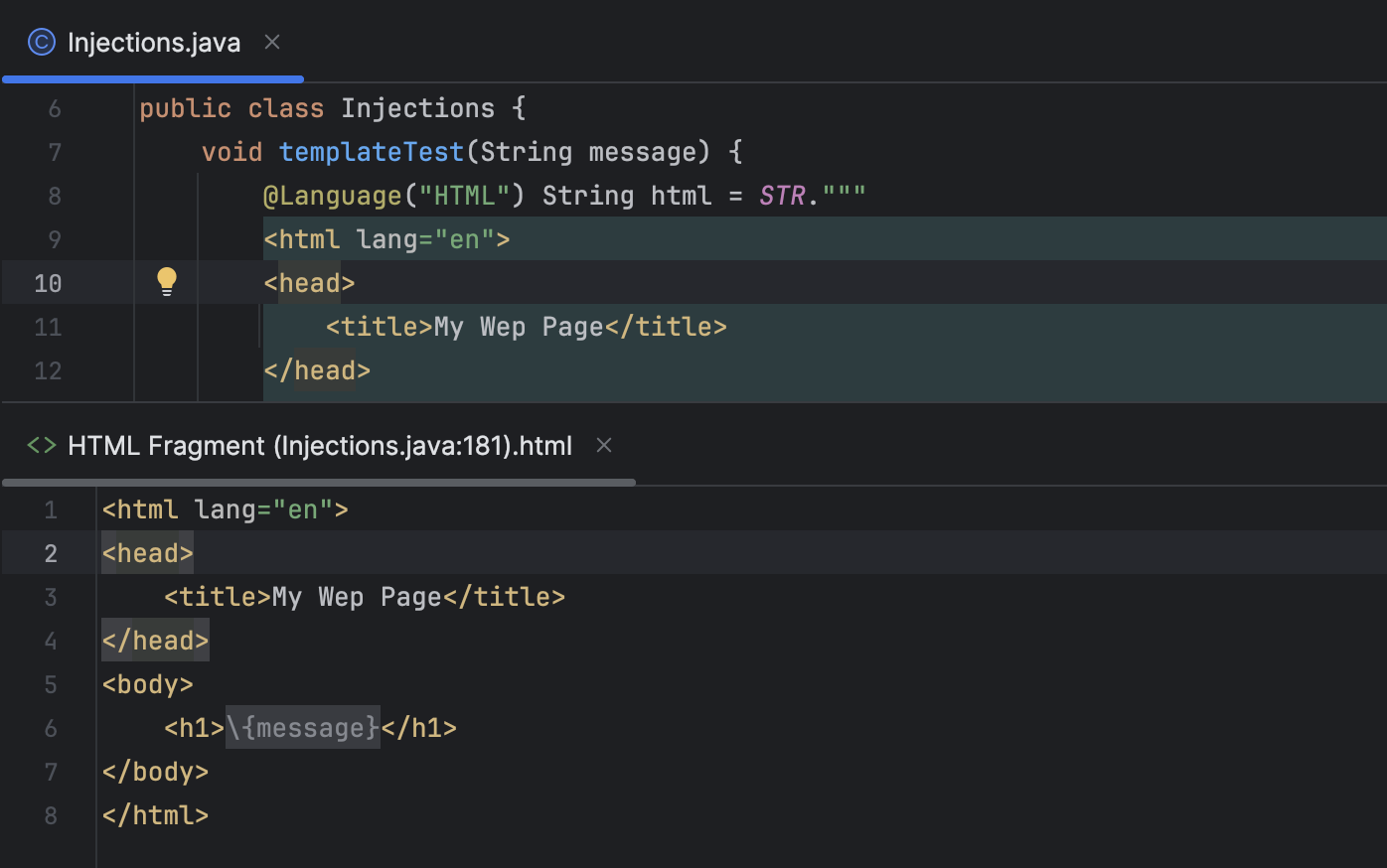Screen dimensions: 1387x868
Task: Expand the lightbulb quick-fix suggestions
Action: (165, 281)
